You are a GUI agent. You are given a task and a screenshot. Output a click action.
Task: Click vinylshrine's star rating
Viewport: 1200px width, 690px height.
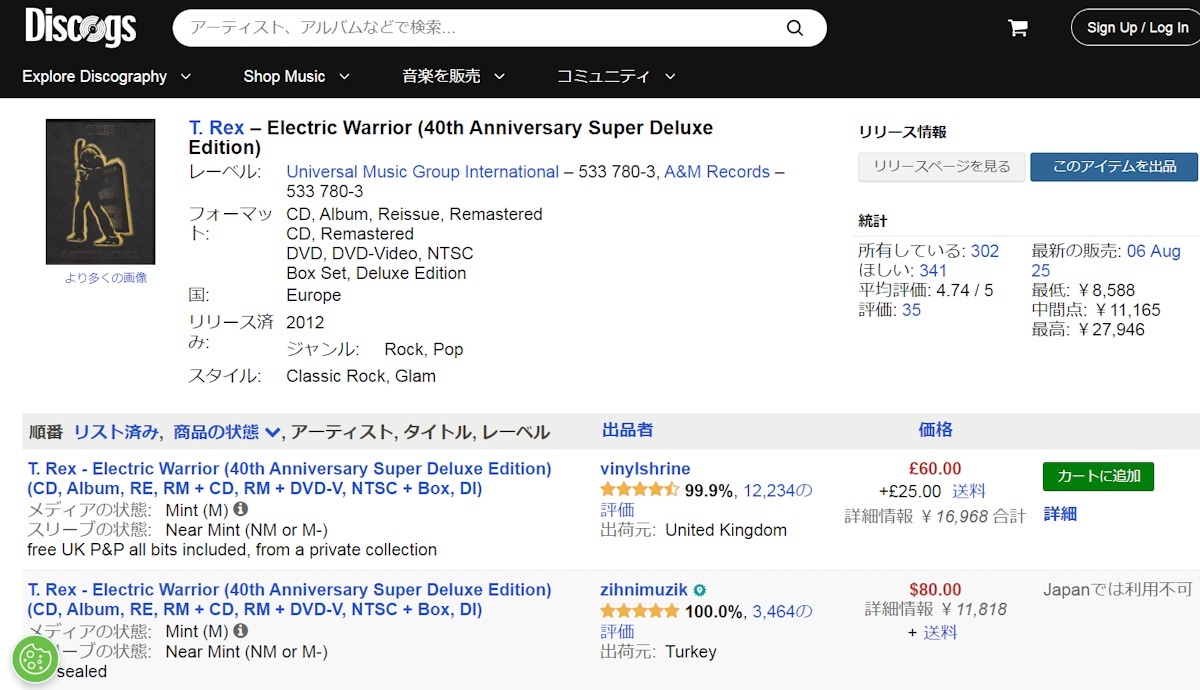639,490
